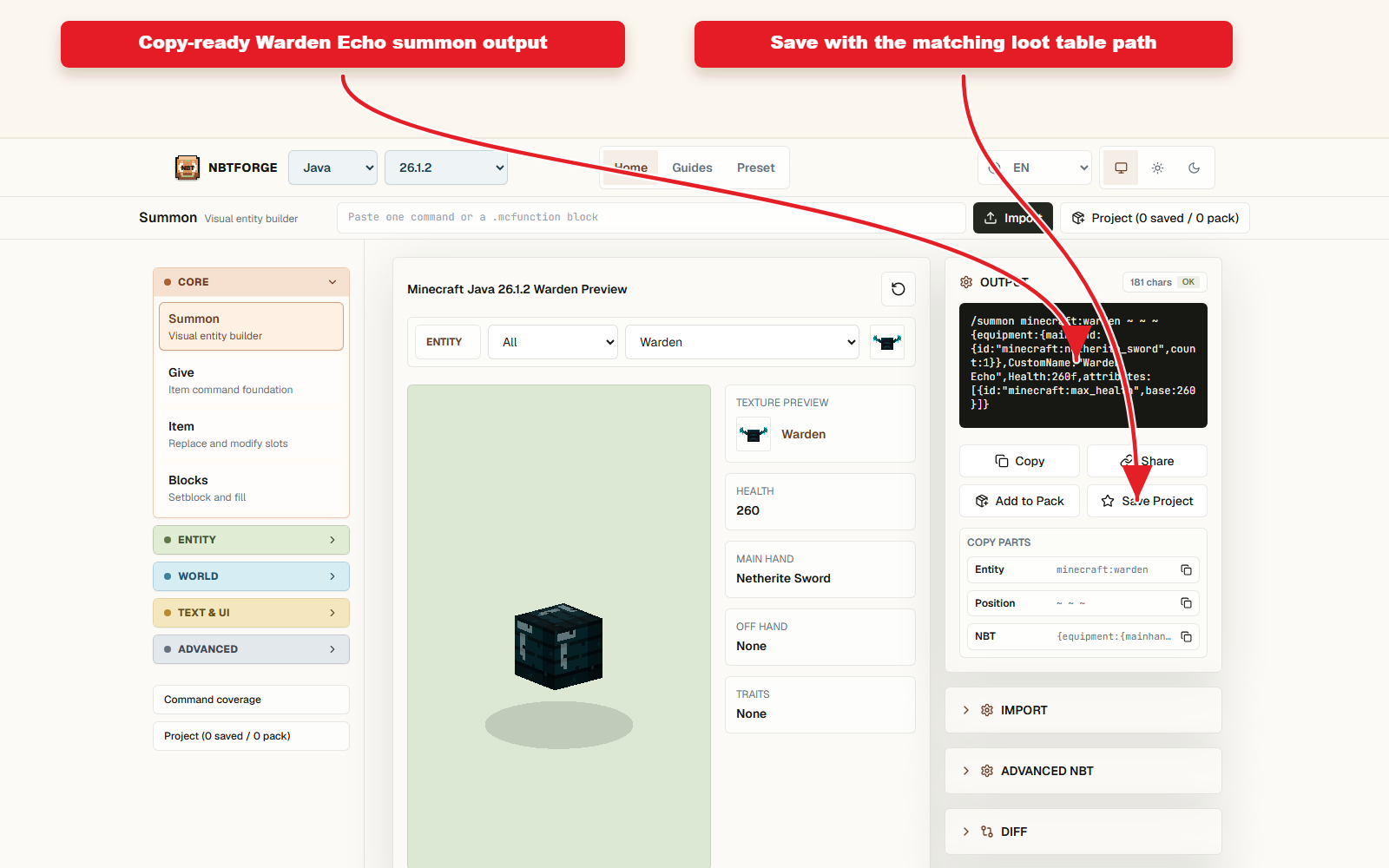Expand the WORLD sidebar section
The image size is (1389, 868).
251,576
